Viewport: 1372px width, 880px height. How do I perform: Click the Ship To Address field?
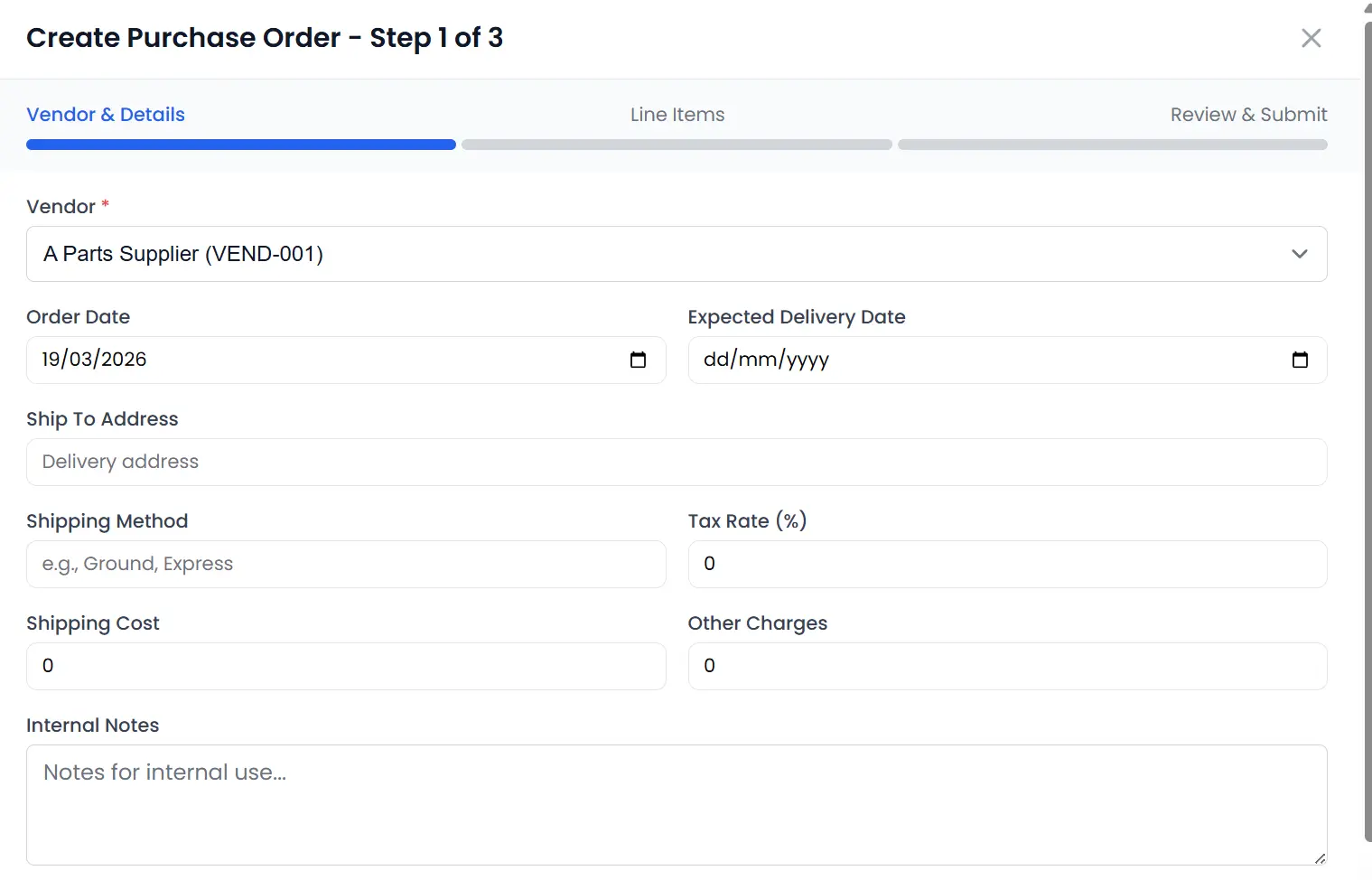(677, 462)
